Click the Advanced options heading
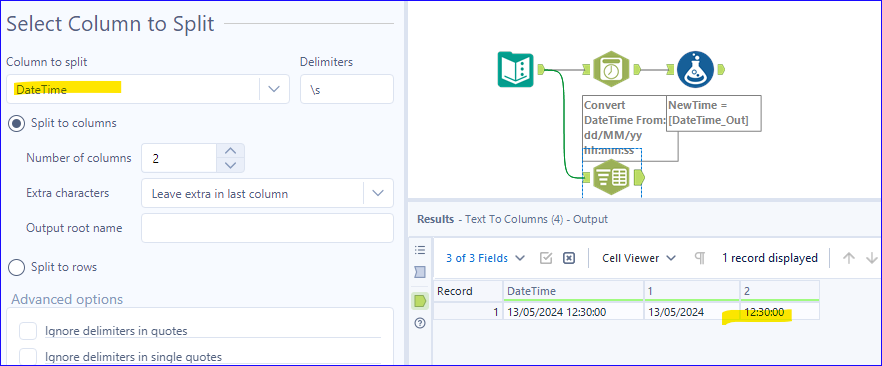 pyautogui.click(x=67, y=299)
